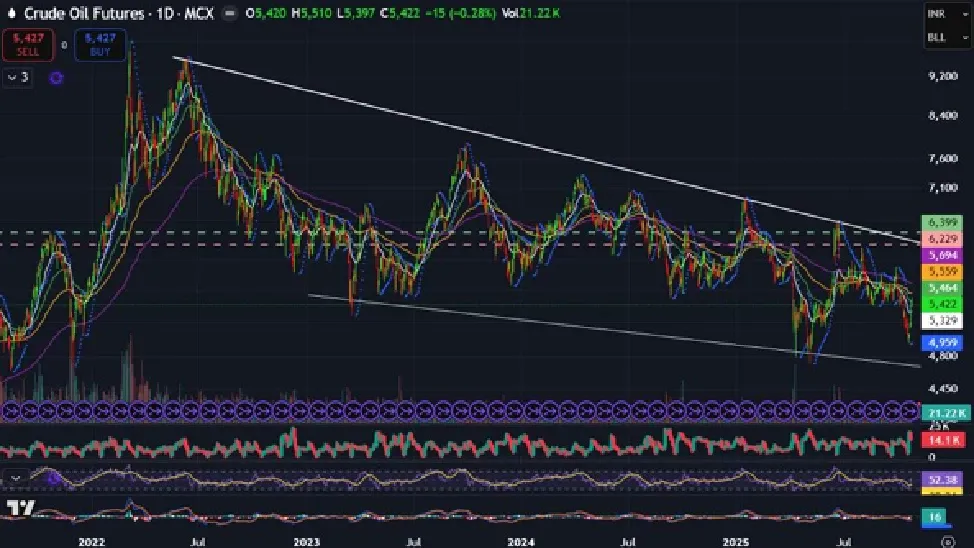Image resolution: width=974 pixels, height=548 pixels.
Task: Click the green 6,399 price label
Action: click(x=942, y=222)
